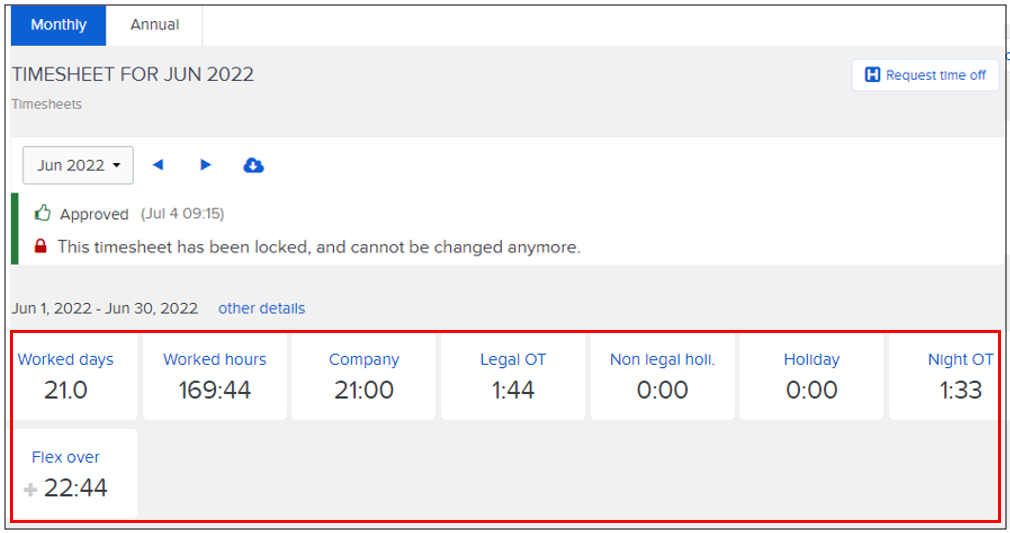
Task: Download timesheet via cloud icon
Action: pos(254,165)
